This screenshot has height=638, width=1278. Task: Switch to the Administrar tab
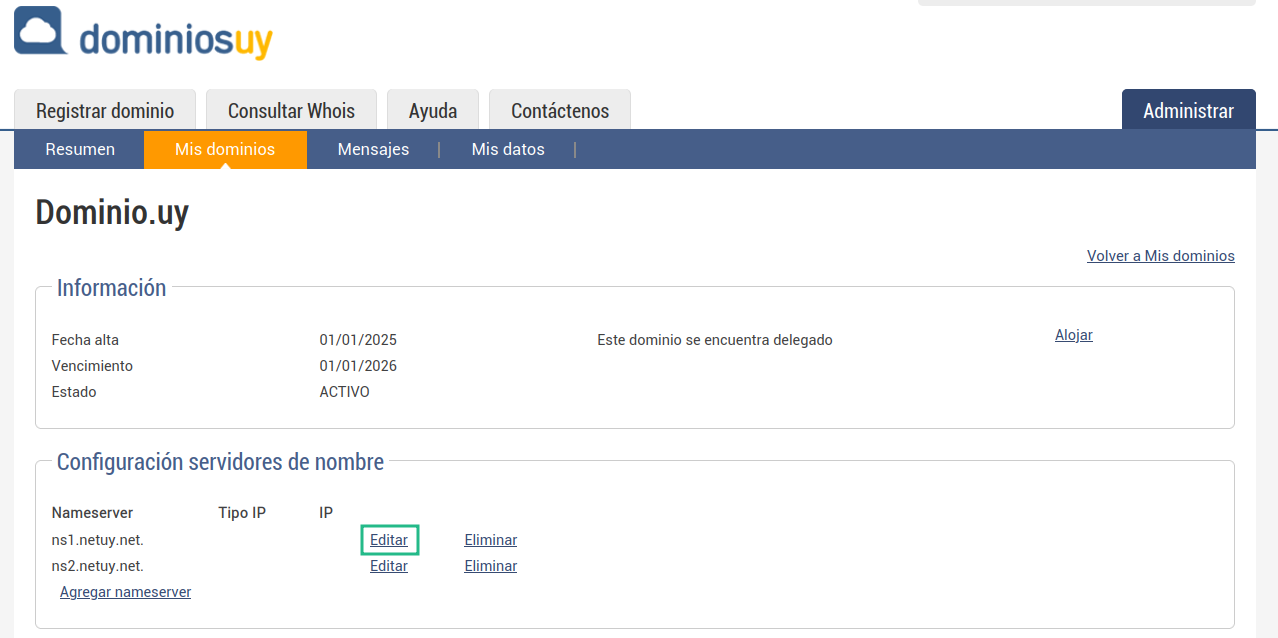point(1188,111)
